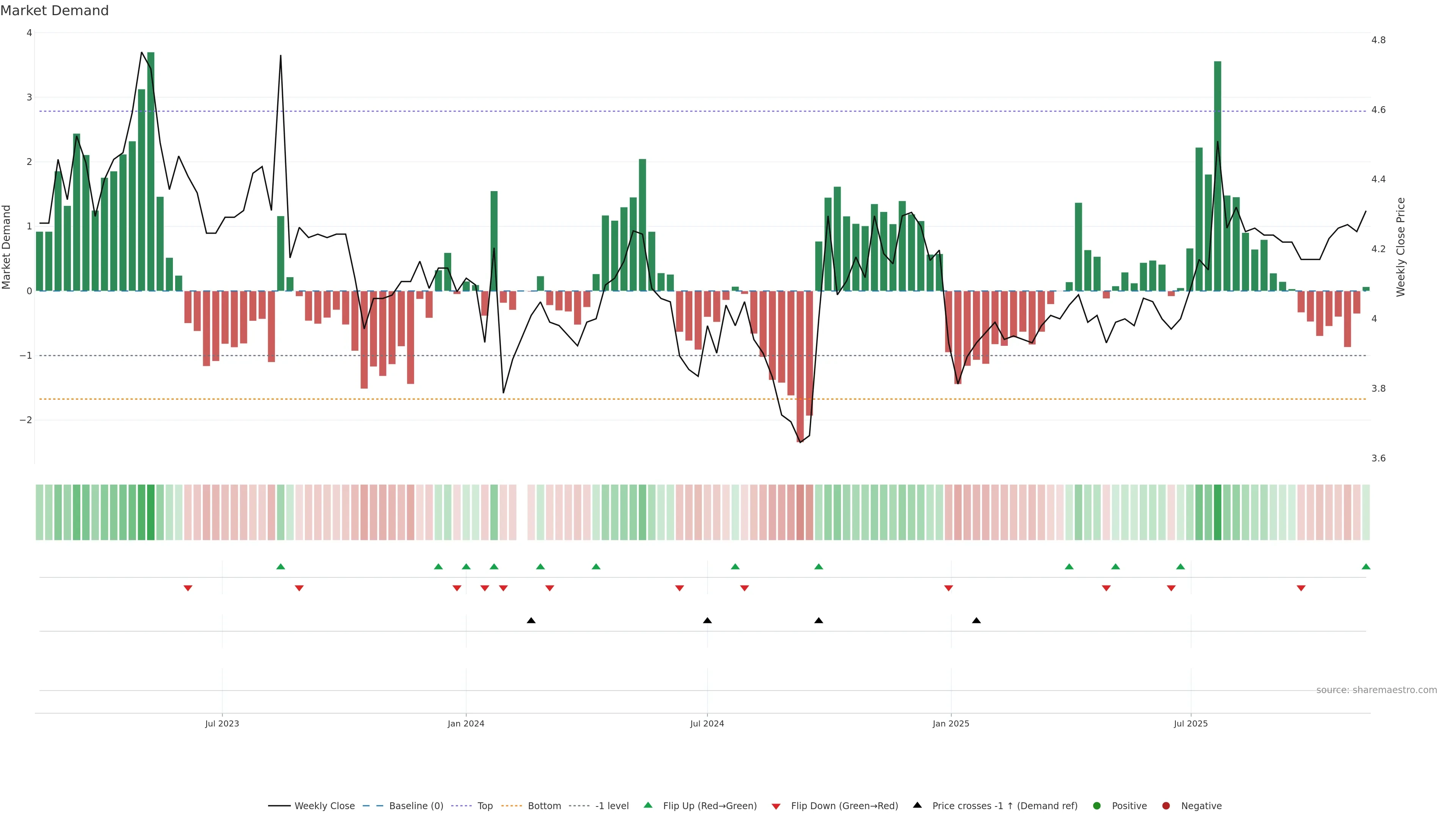
Task: Click the source: sharemaestro.com text
Action: 1376,690
